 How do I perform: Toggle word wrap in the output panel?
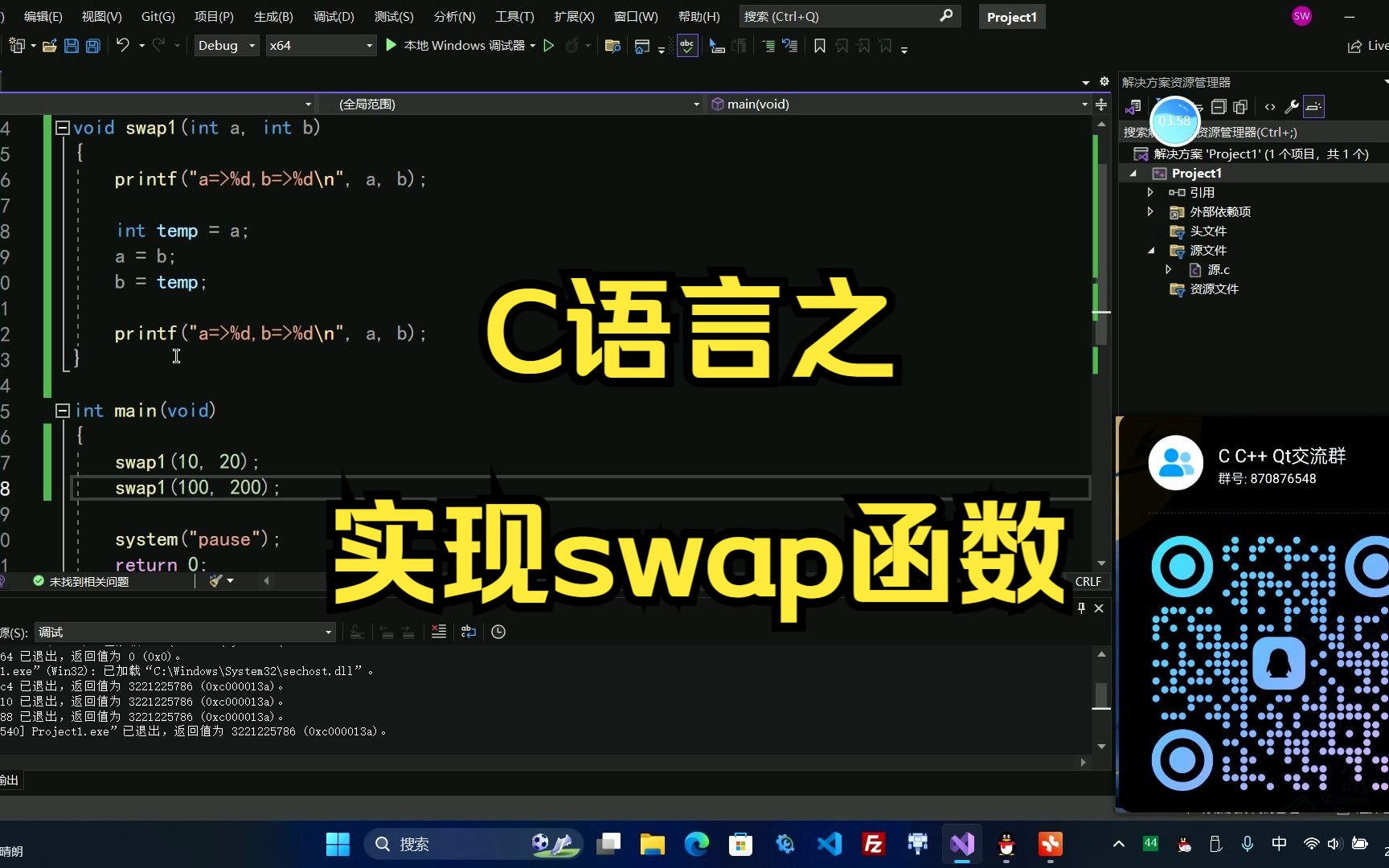(469, 632)
